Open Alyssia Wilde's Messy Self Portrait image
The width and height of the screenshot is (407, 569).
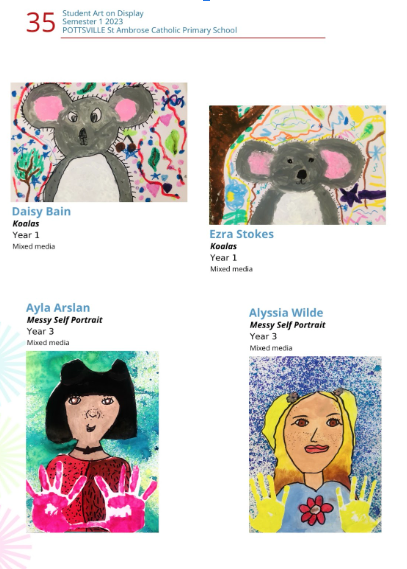click(x=315, y=444)
